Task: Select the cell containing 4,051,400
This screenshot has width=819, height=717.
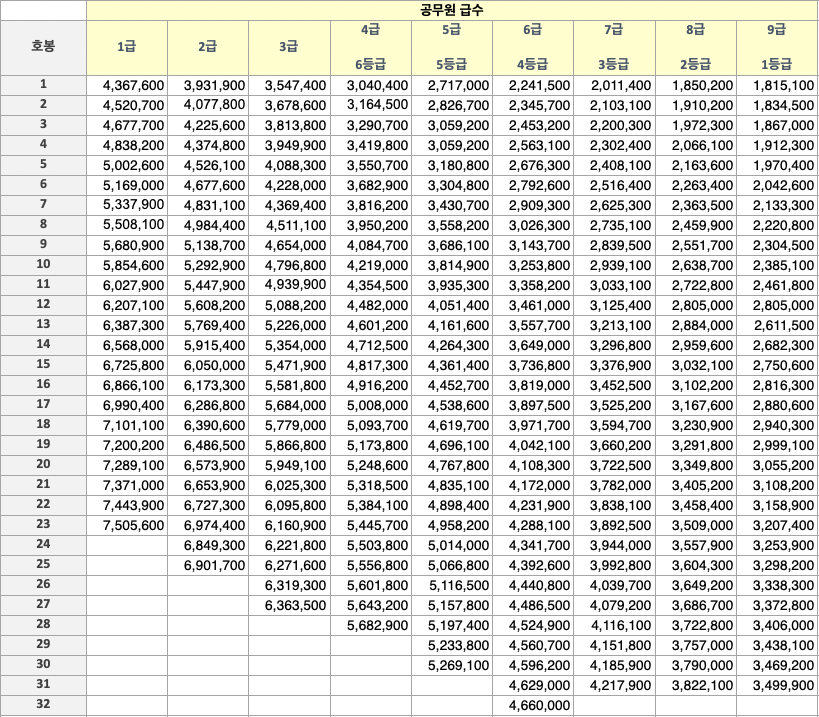Action: coord(452,305)
